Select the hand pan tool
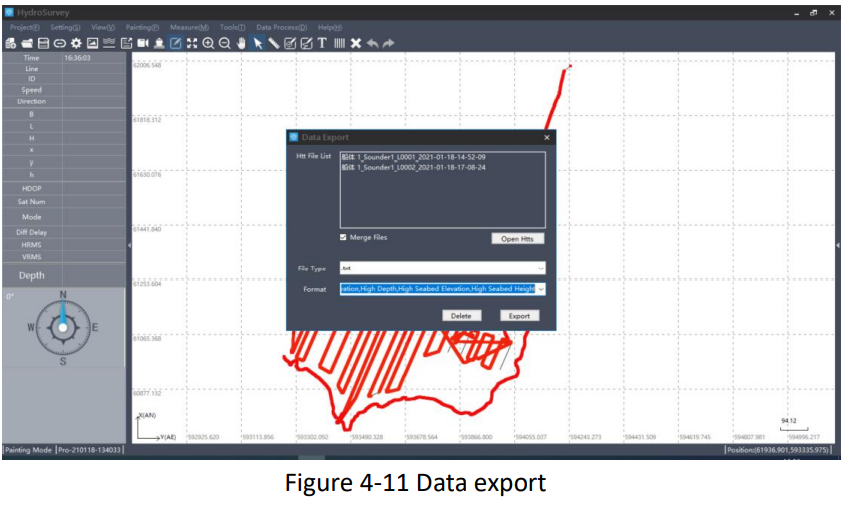The height and width of the screenshot is (505, 842). pos(241,44)
